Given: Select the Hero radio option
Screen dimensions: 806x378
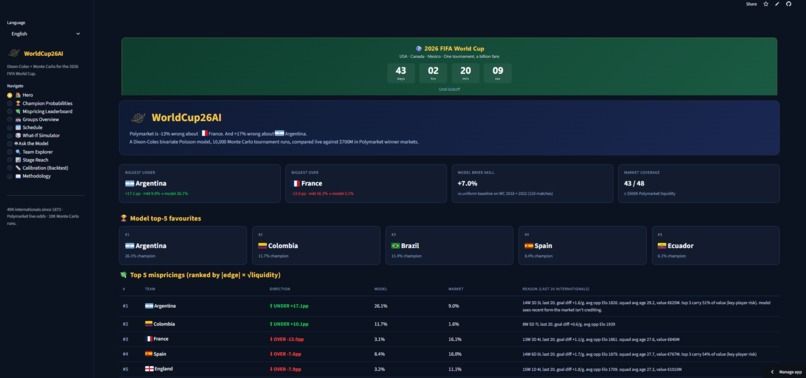Looking at the screenshot, I should [x=10, y=95].
